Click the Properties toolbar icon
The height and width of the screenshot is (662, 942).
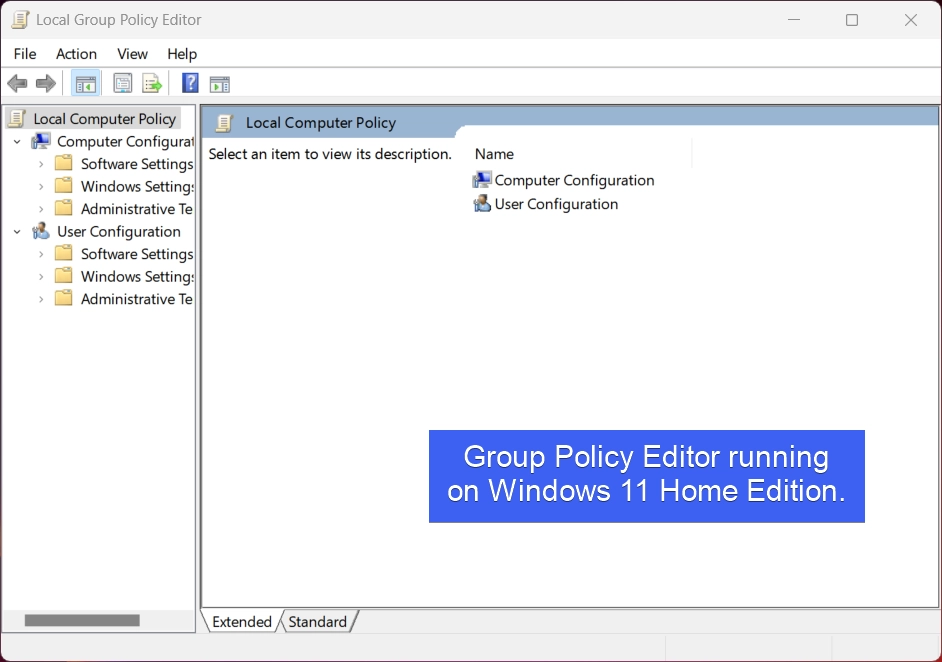123,84
